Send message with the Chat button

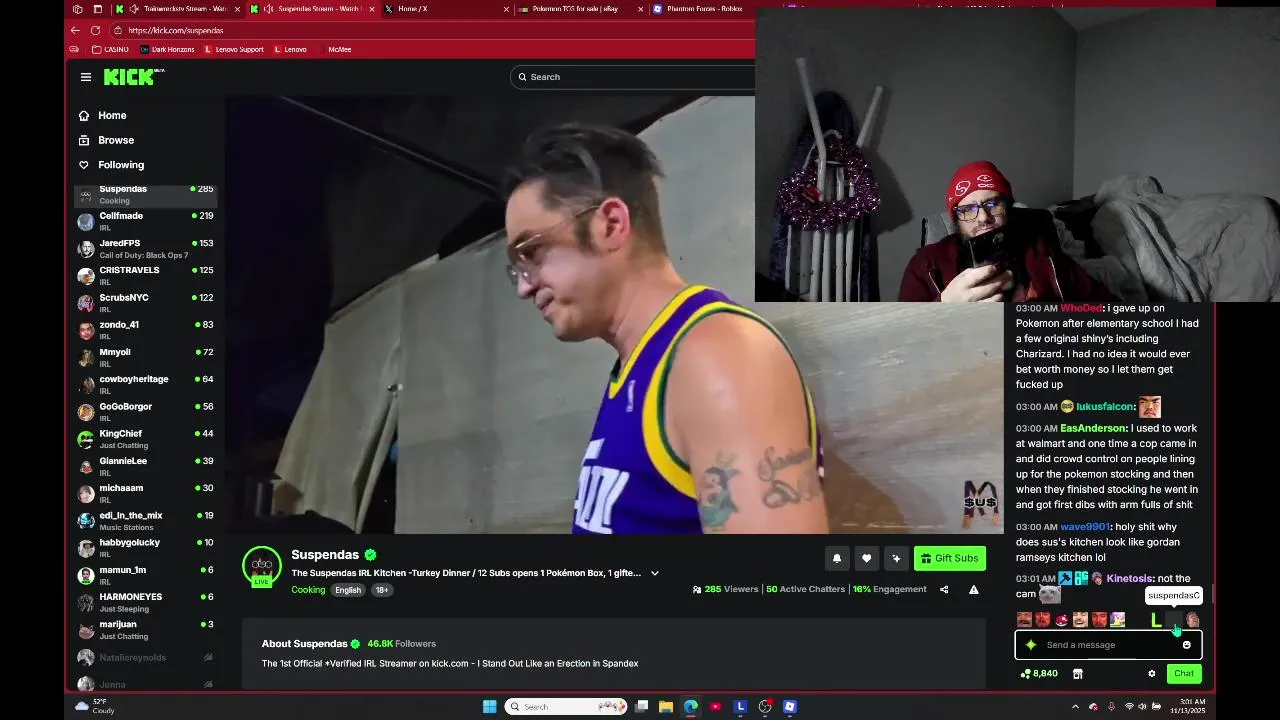click(x=1184, y=674)
